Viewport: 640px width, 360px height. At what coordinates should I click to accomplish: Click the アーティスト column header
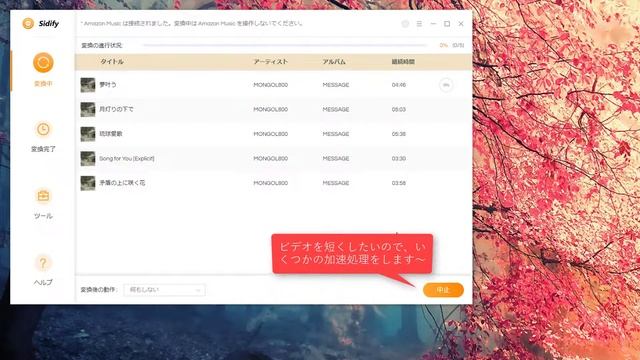point(270,62)
